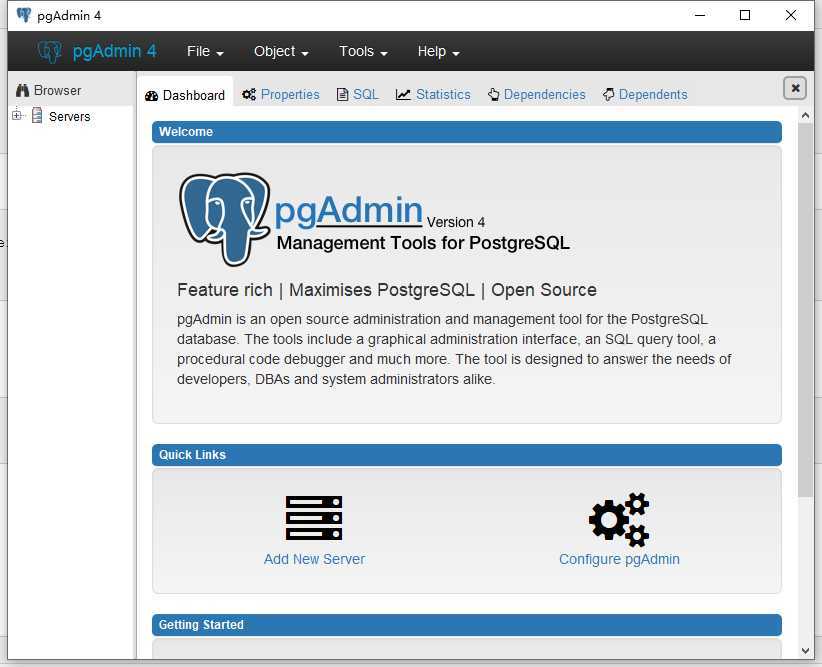This screenshot has height=667, width=822.
Task: Click the Configure pgAdmin link
Action: [619, 559]
